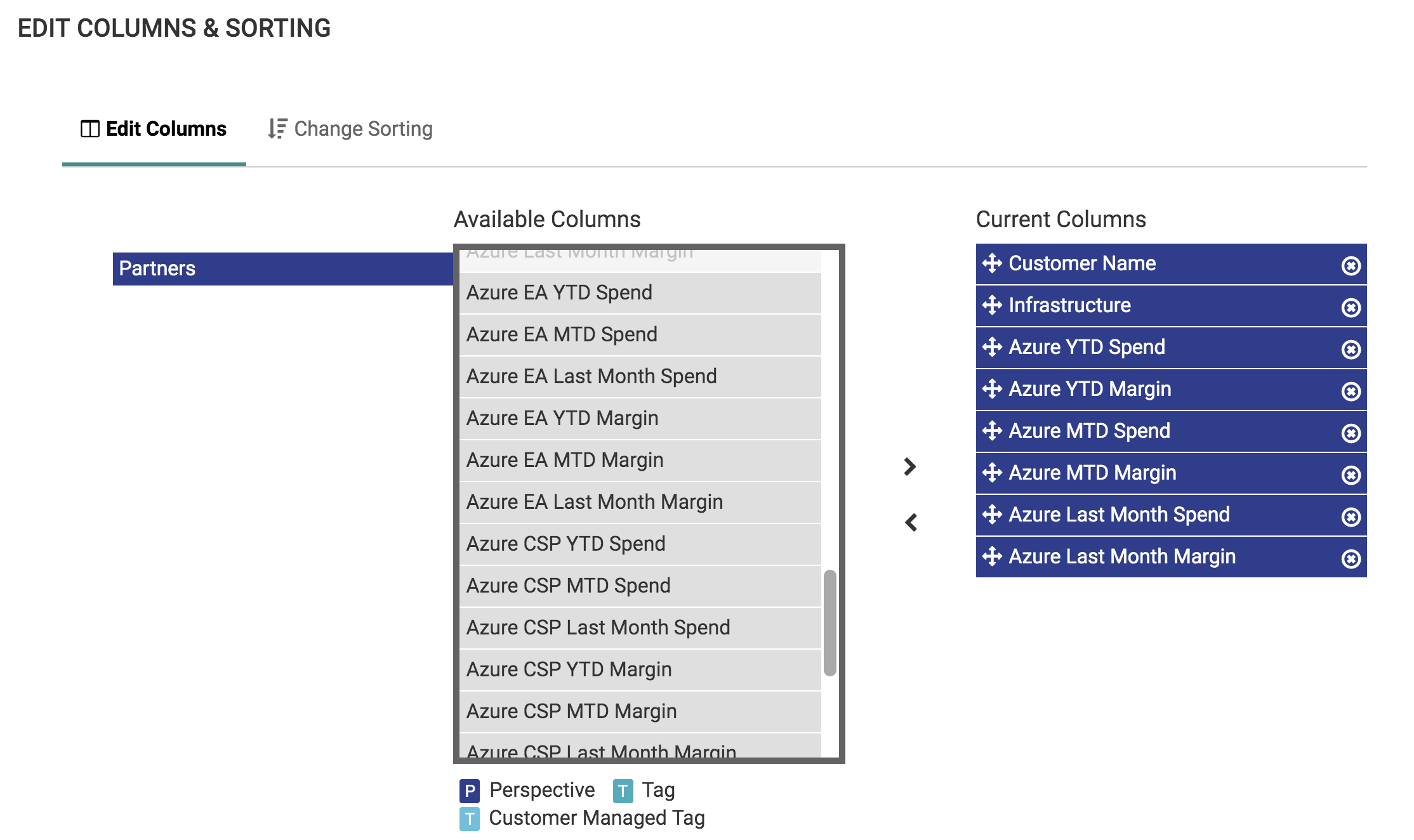
Task: Click the Available Columns scrollbar
Action: (829, 622)
